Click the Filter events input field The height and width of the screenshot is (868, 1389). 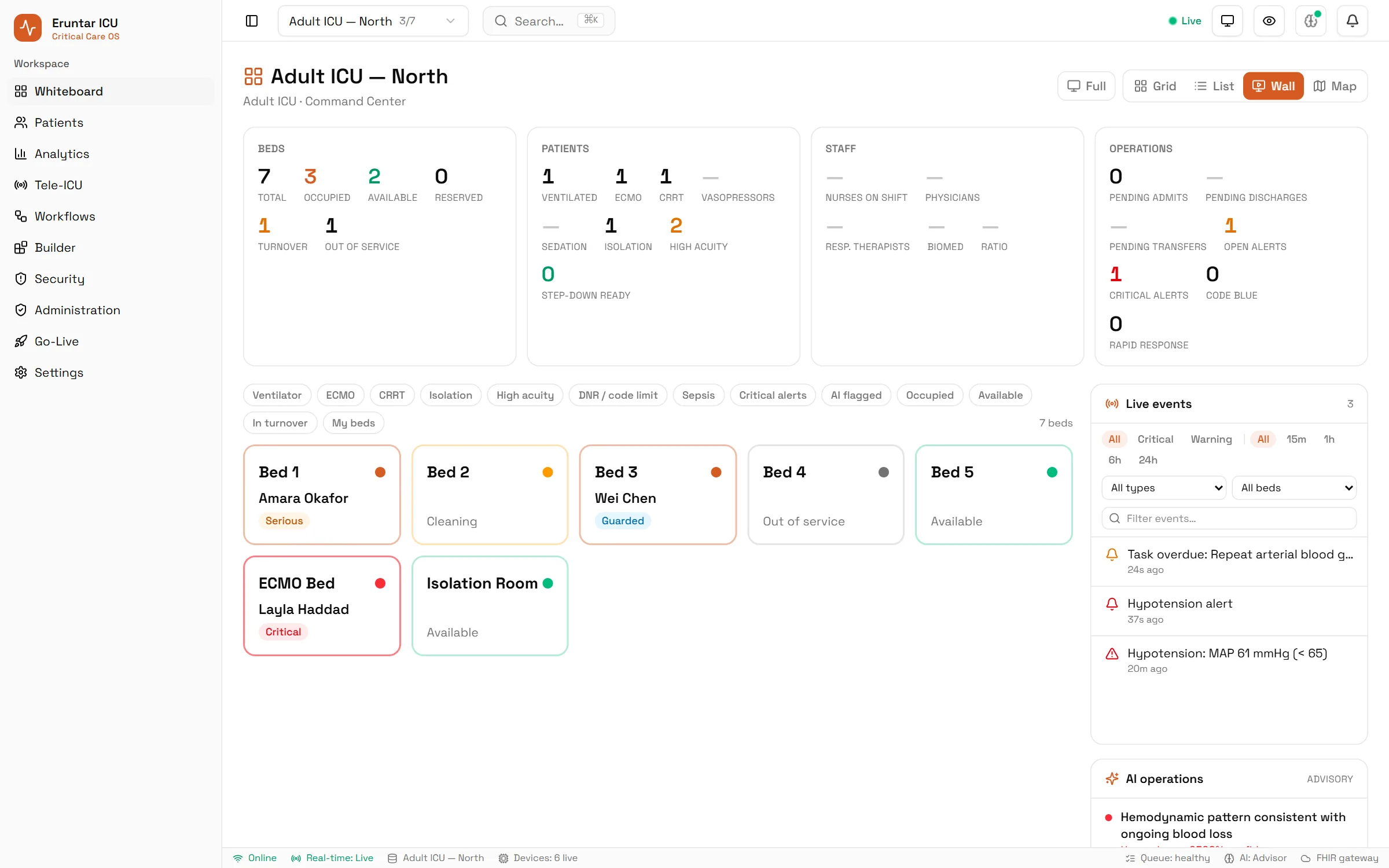1229,518
